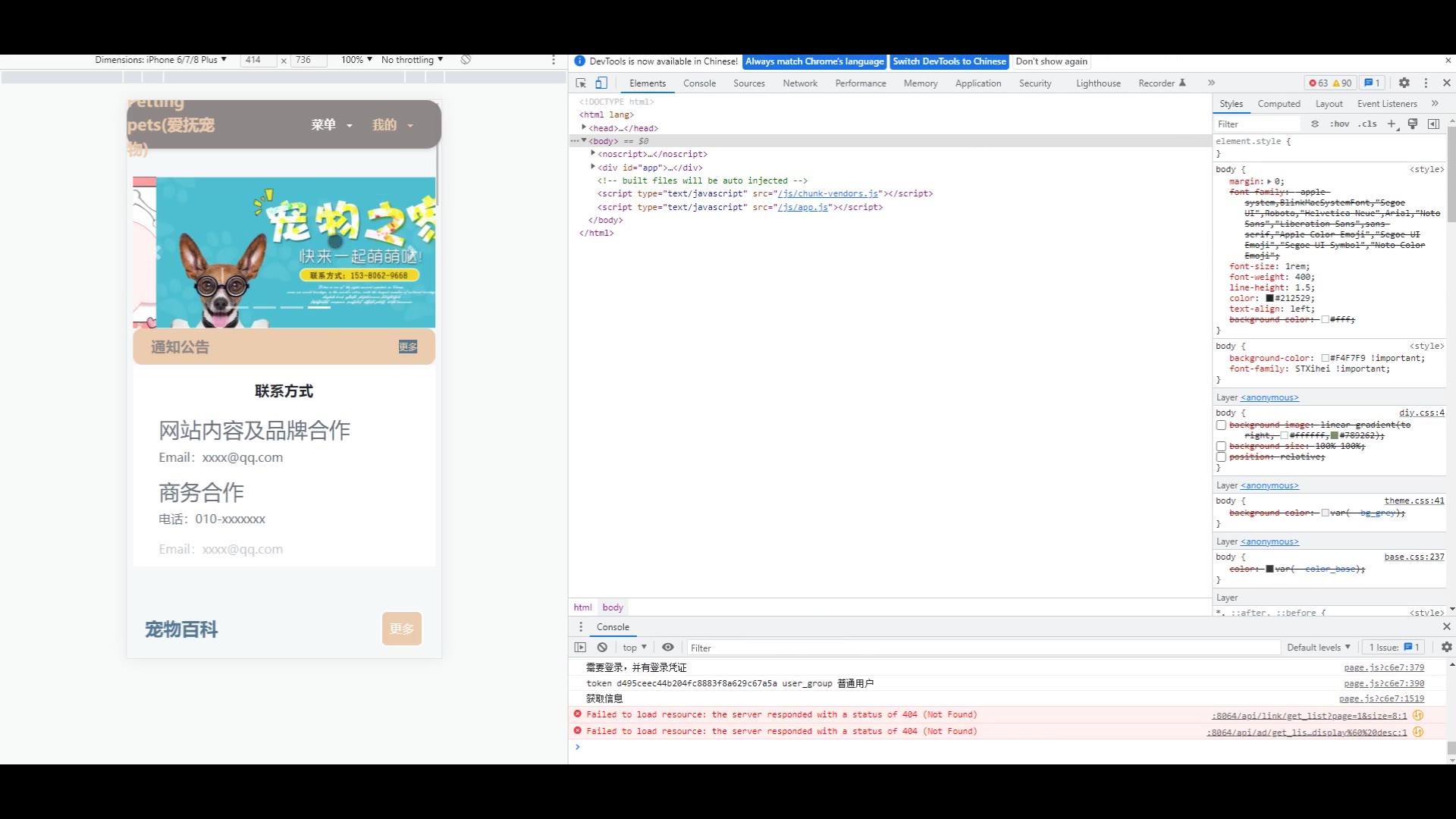
Task: Clear the console icon
Action: pos(602,648)
